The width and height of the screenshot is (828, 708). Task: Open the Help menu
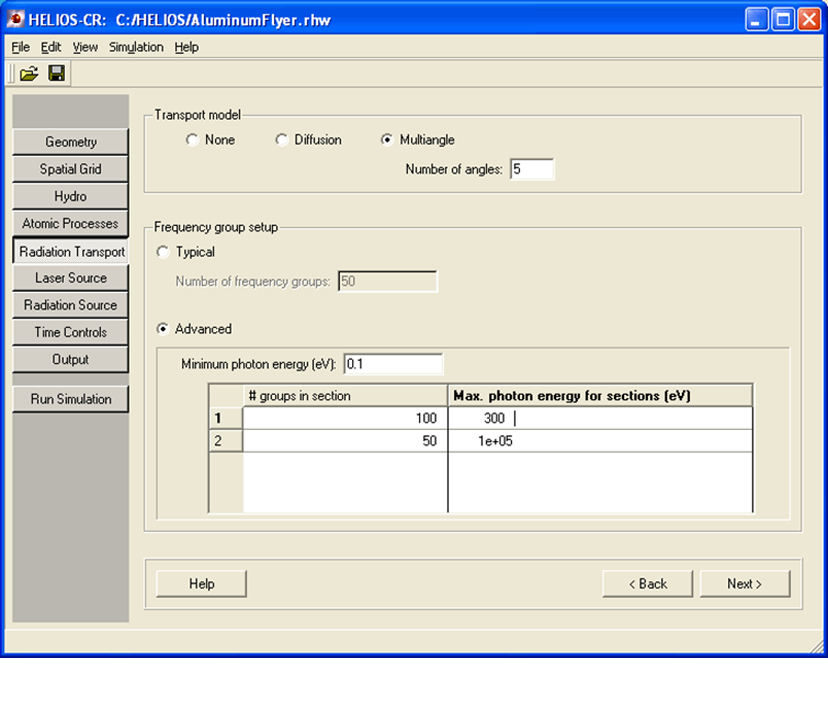pyautogui.click(x=186, y=48)
